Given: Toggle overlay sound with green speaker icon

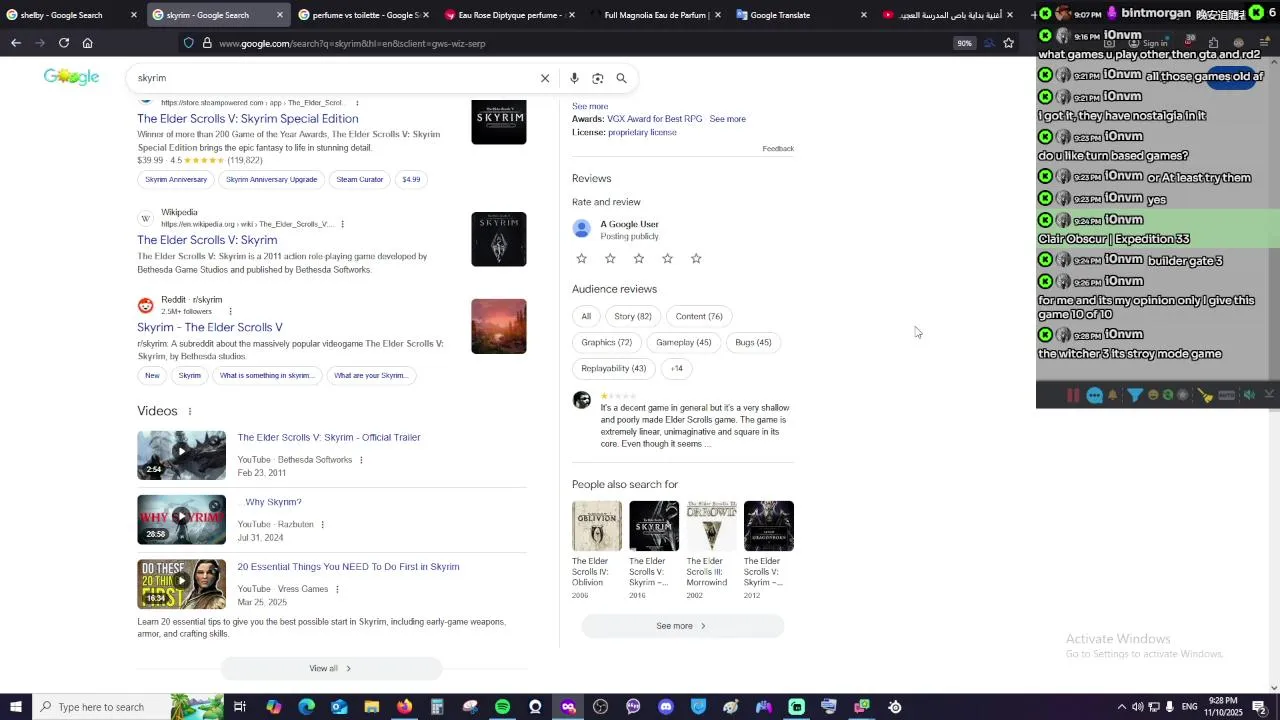Looking at the screenshot, I should [x=1249, y=395].
